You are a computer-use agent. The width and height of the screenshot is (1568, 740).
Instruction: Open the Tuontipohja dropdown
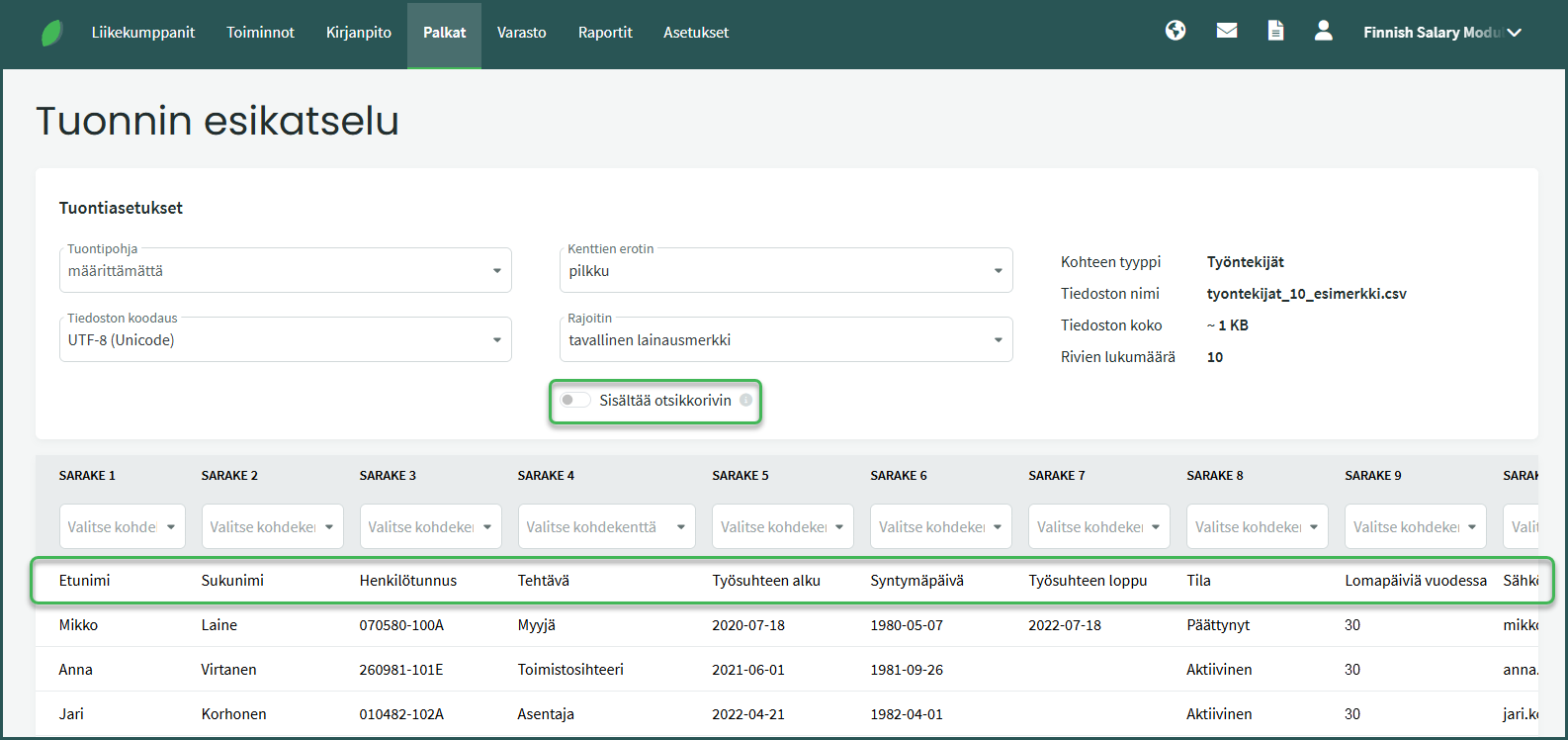[285, 270]
